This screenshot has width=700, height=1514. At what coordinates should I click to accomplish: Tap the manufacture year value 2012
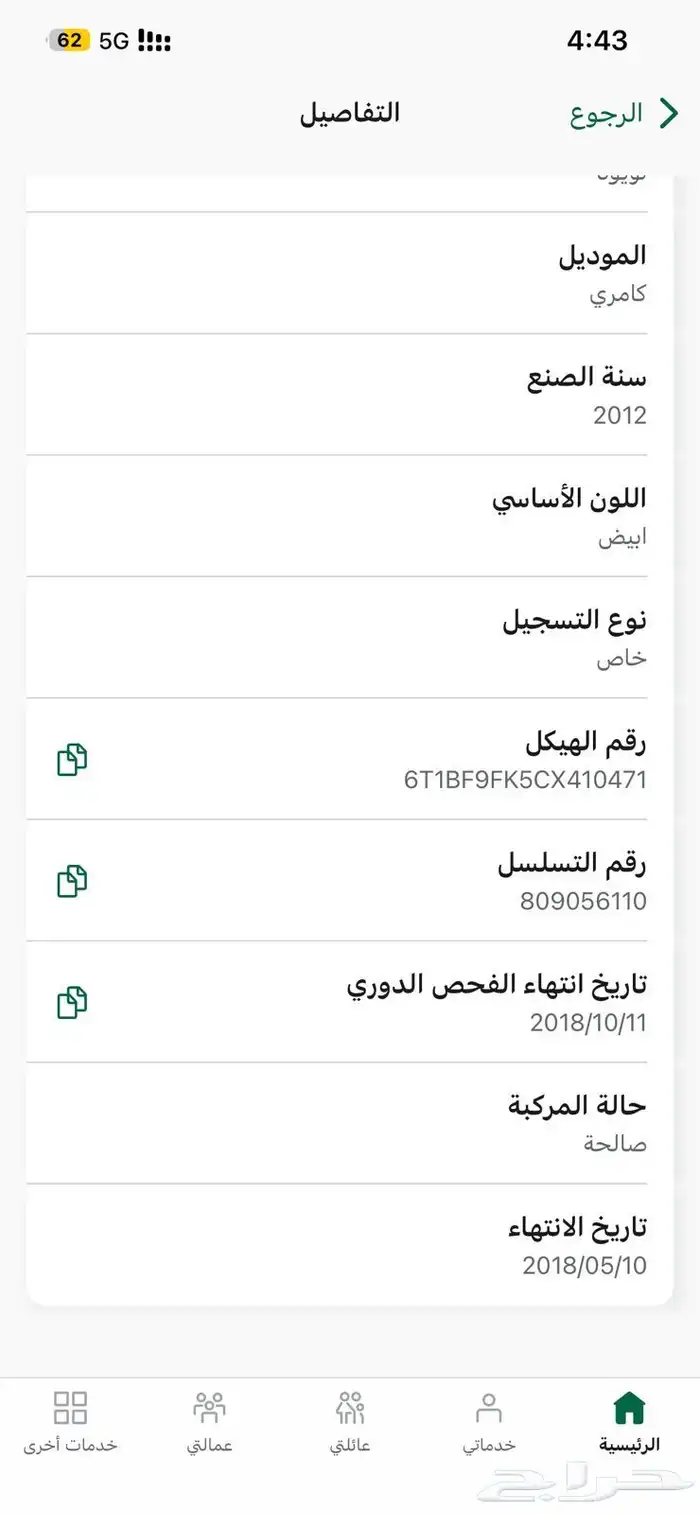click(620, 416)
